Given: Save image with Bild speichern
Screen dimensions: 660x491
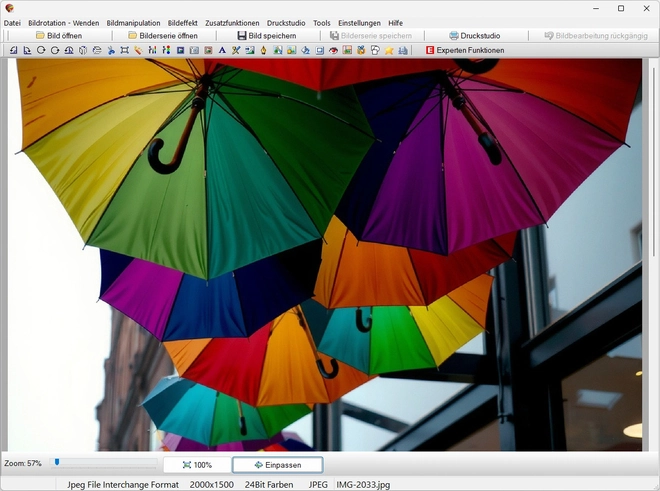Looking at the screenshot, I should point(265,36).
